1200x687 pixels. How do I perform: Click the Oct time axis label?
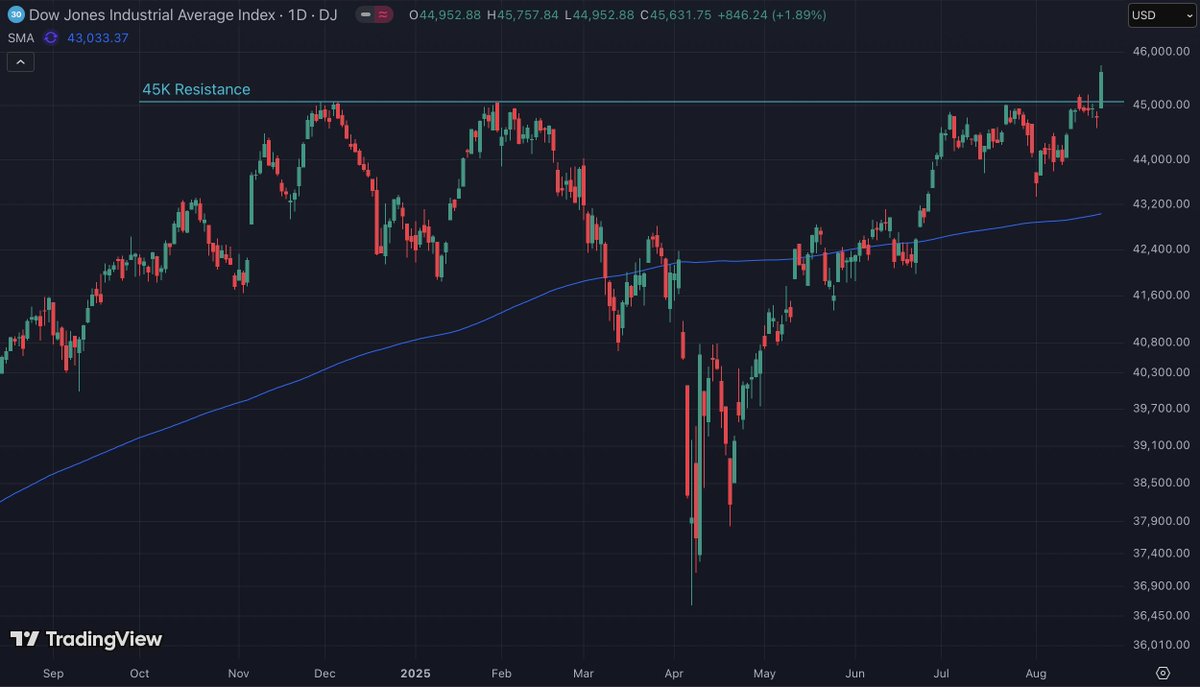click(140, 673)
